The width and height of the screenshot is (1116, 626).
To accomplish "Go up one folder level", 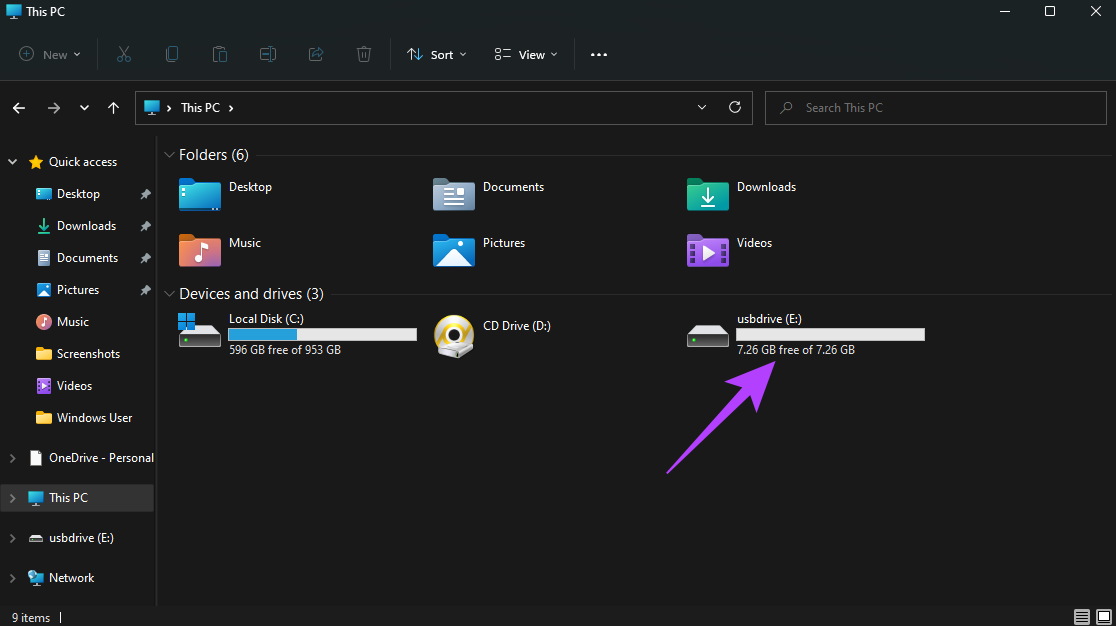I will [113, 108].
